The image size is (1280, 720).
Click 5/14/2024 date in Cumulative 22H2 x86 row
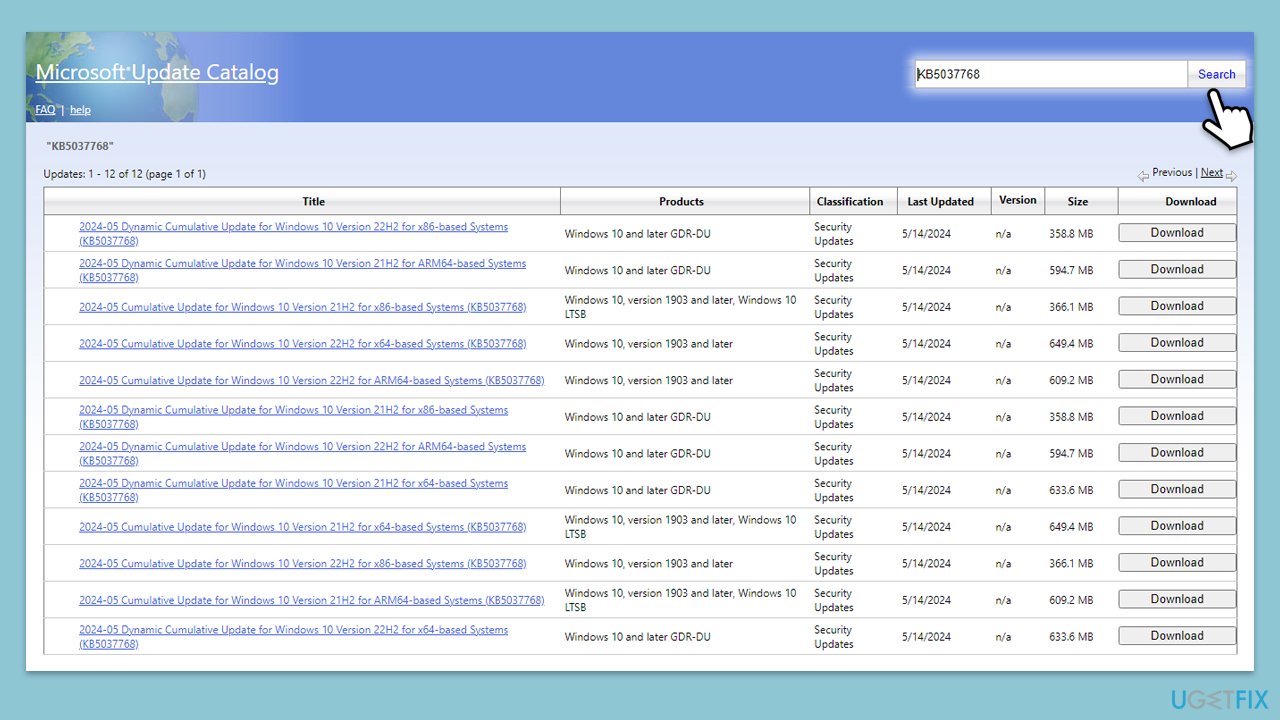click(926, 564)
